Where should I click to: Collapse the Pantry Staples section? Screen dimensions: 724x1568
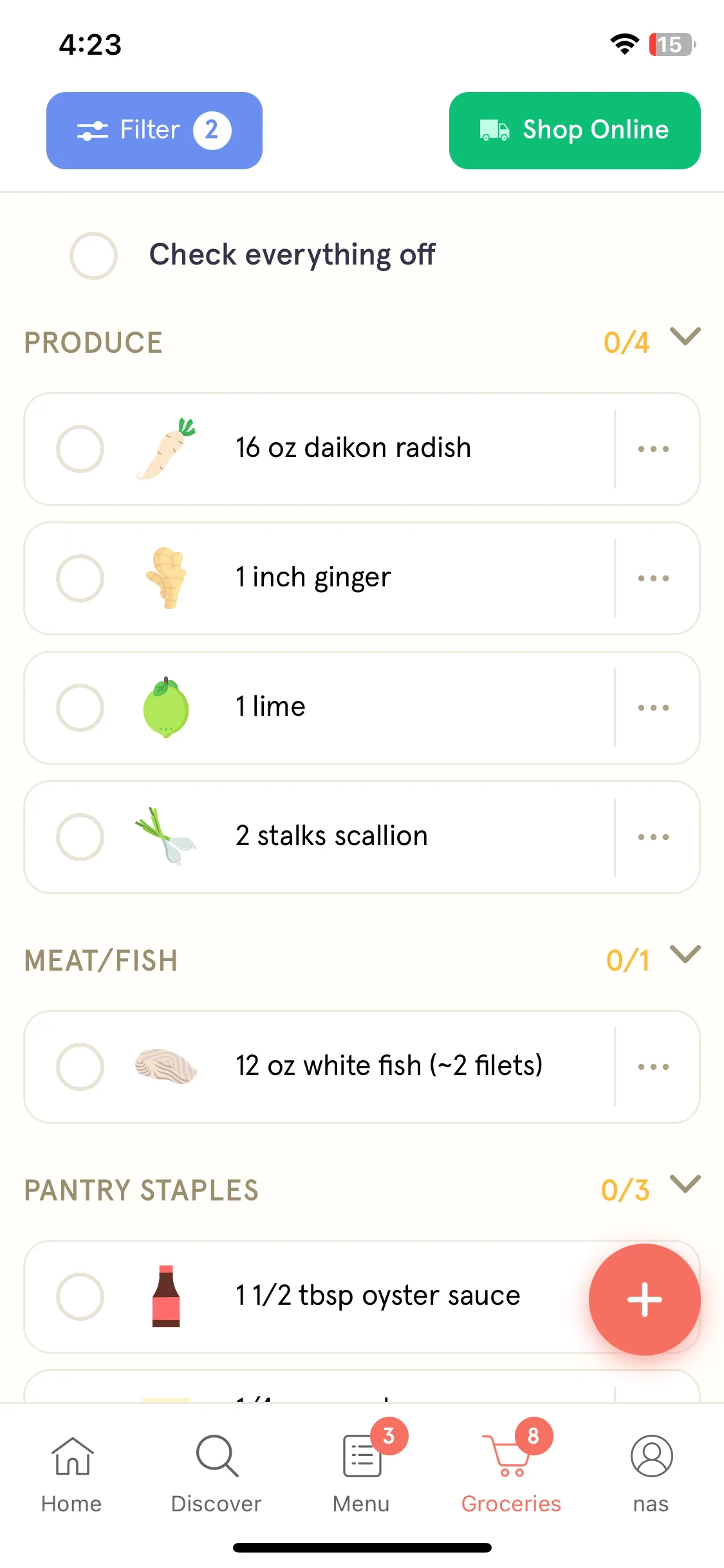[x=685, y=1184]
